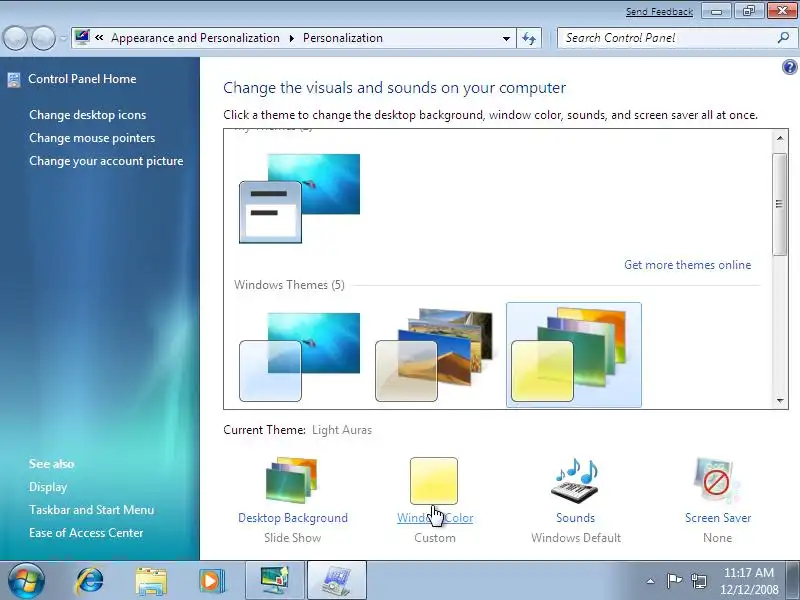Select the blue Windows 7 theme thumbnail
Screen dimensions: 800x600
[x=299, y=357]
